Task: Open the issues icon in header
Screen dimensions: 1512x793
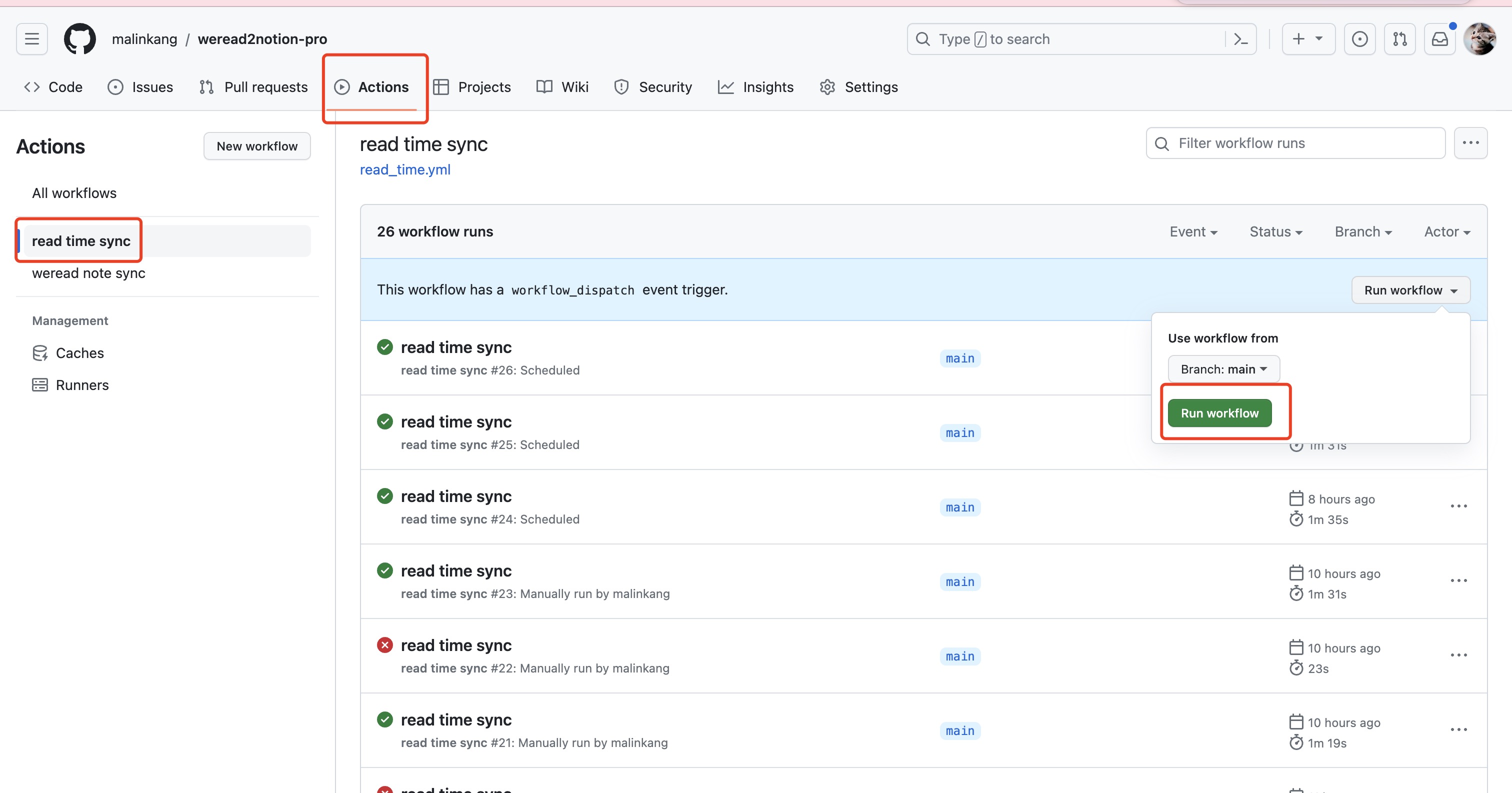Action: [1359, 39]
